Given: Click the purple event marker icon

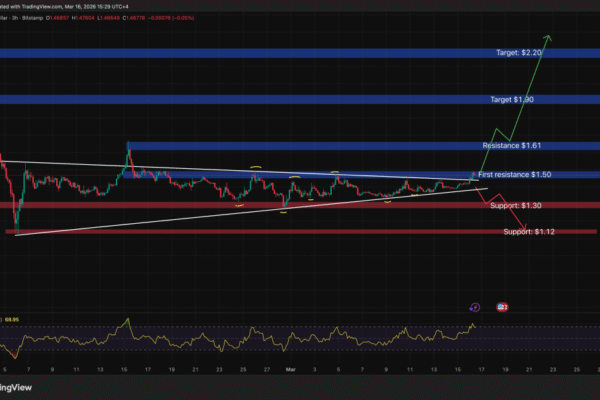Looking at the screenshot, I should point(474,307).
